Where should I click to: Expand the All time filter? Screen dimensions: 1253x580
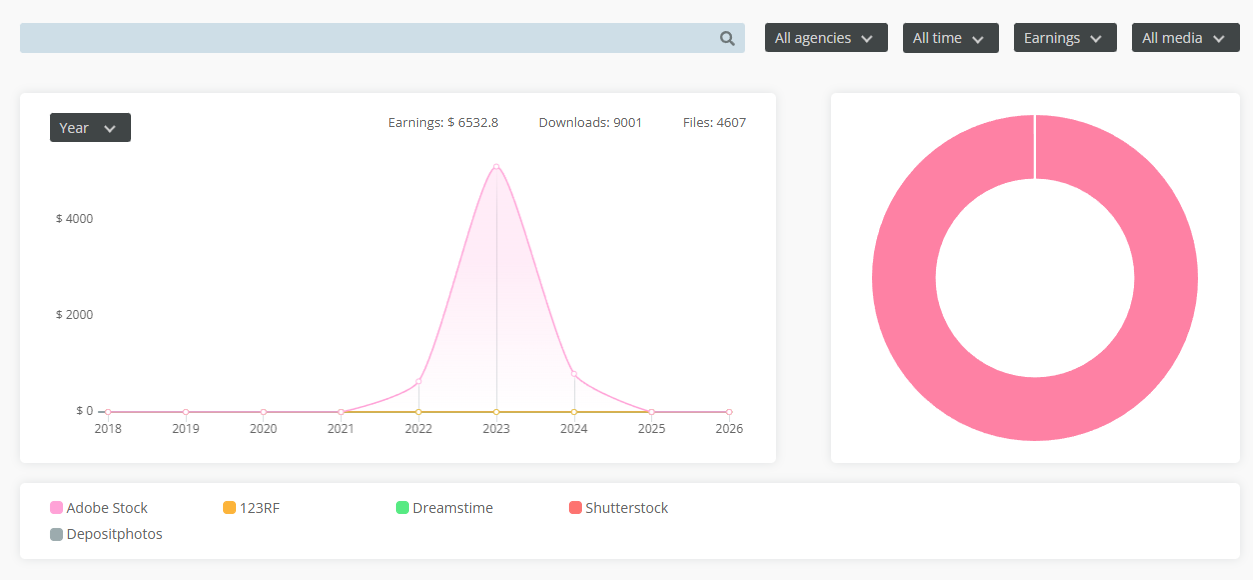(950, 38)
